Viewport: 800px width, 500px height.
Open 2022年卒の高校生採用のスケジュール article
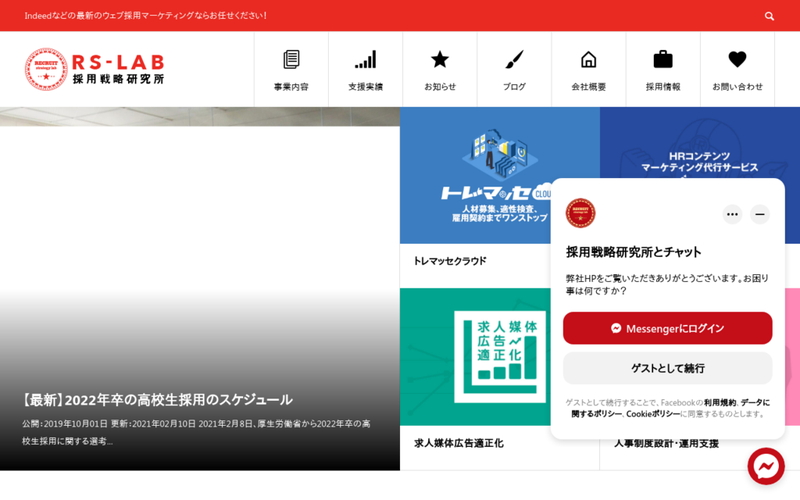click(x=157, y=399)
